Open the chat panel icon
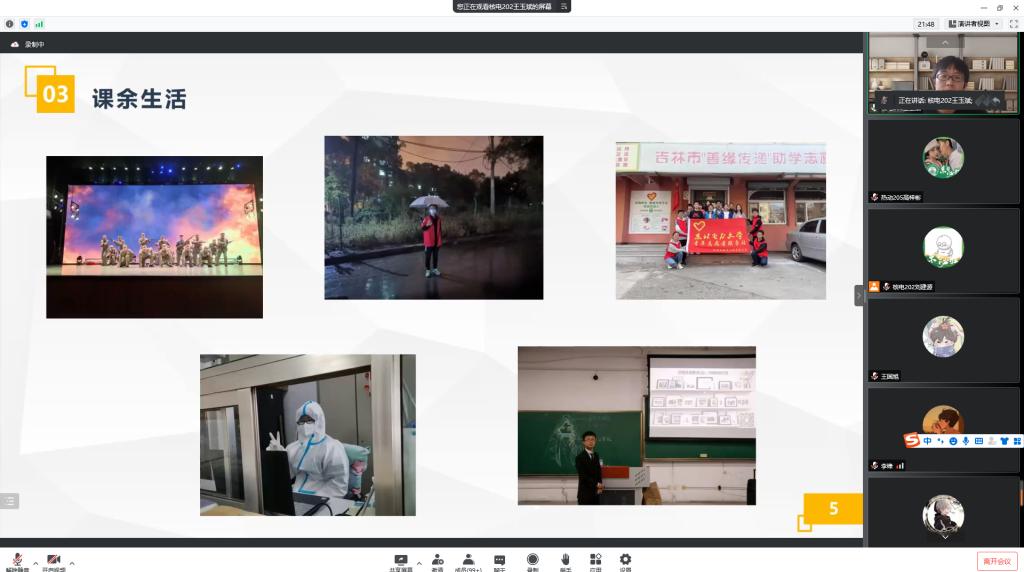 500,561
